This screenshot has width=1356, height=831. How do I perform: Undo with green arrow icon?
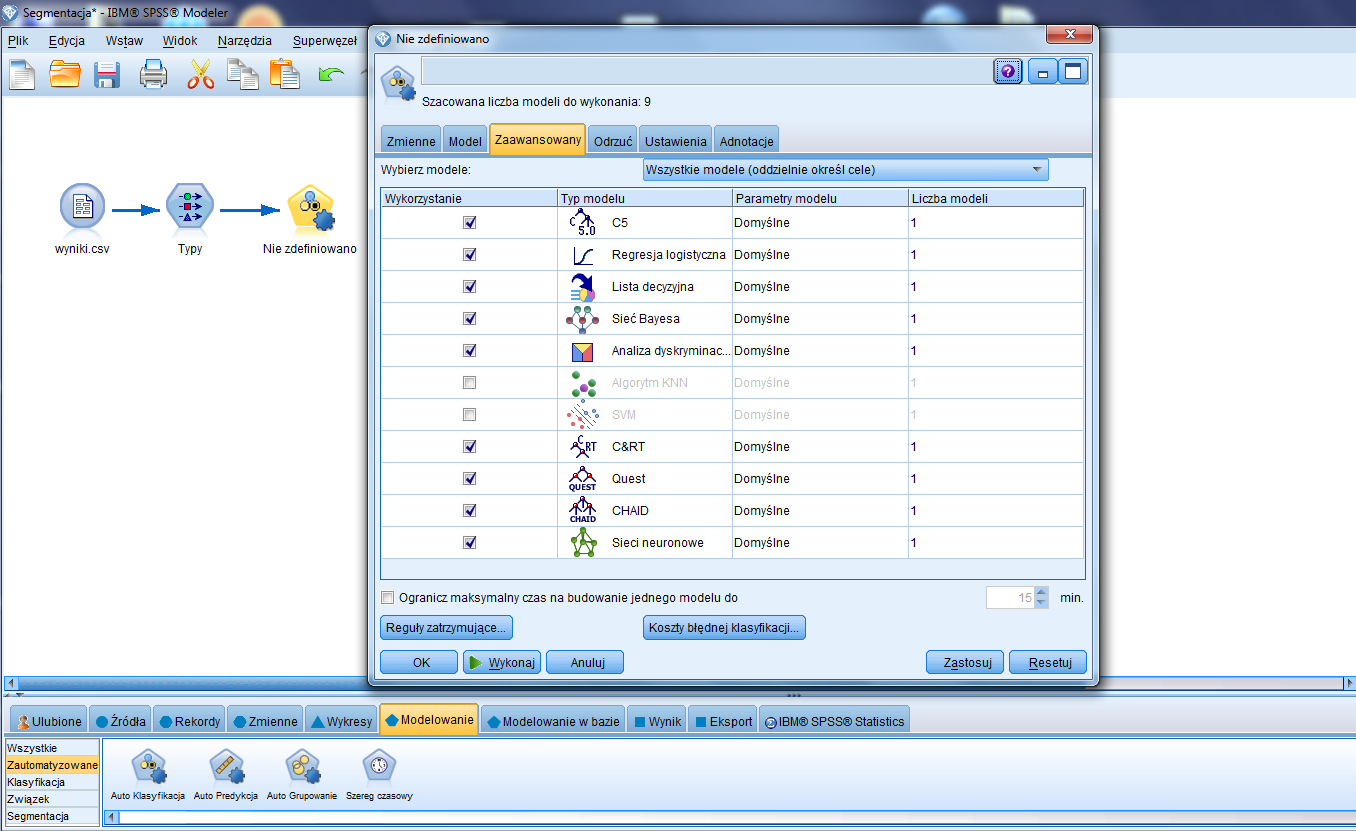click(331, 75)
